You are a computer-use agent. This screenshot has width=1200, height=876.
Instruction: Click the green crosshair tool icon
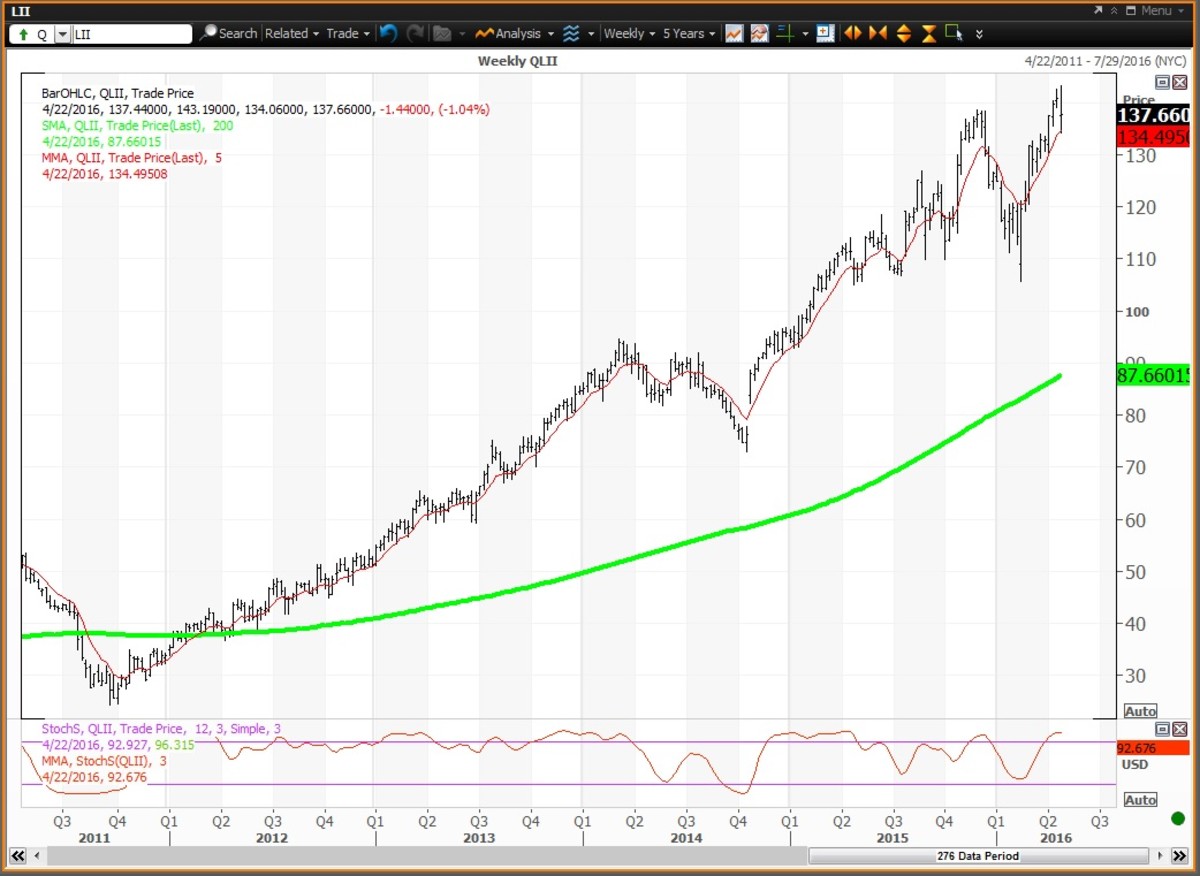coord(785,33)
